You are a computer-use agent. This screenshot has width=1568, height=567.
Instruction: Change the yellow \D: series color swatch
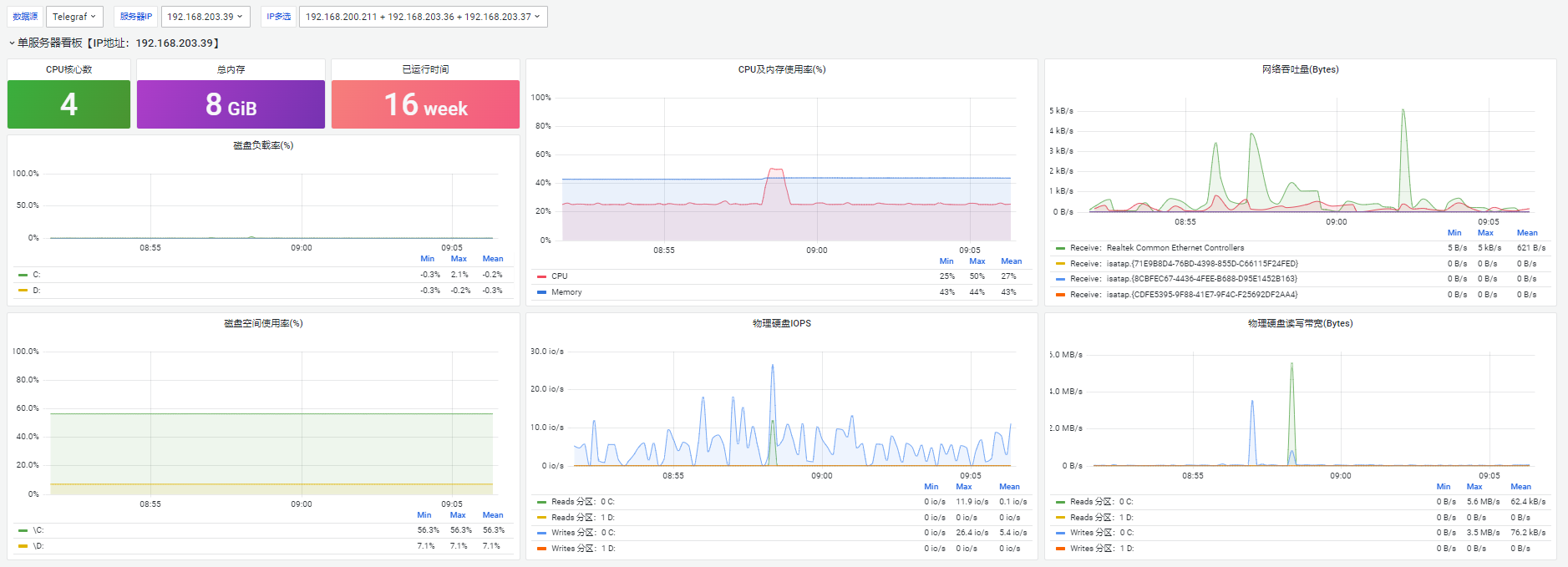click(23, 546)
